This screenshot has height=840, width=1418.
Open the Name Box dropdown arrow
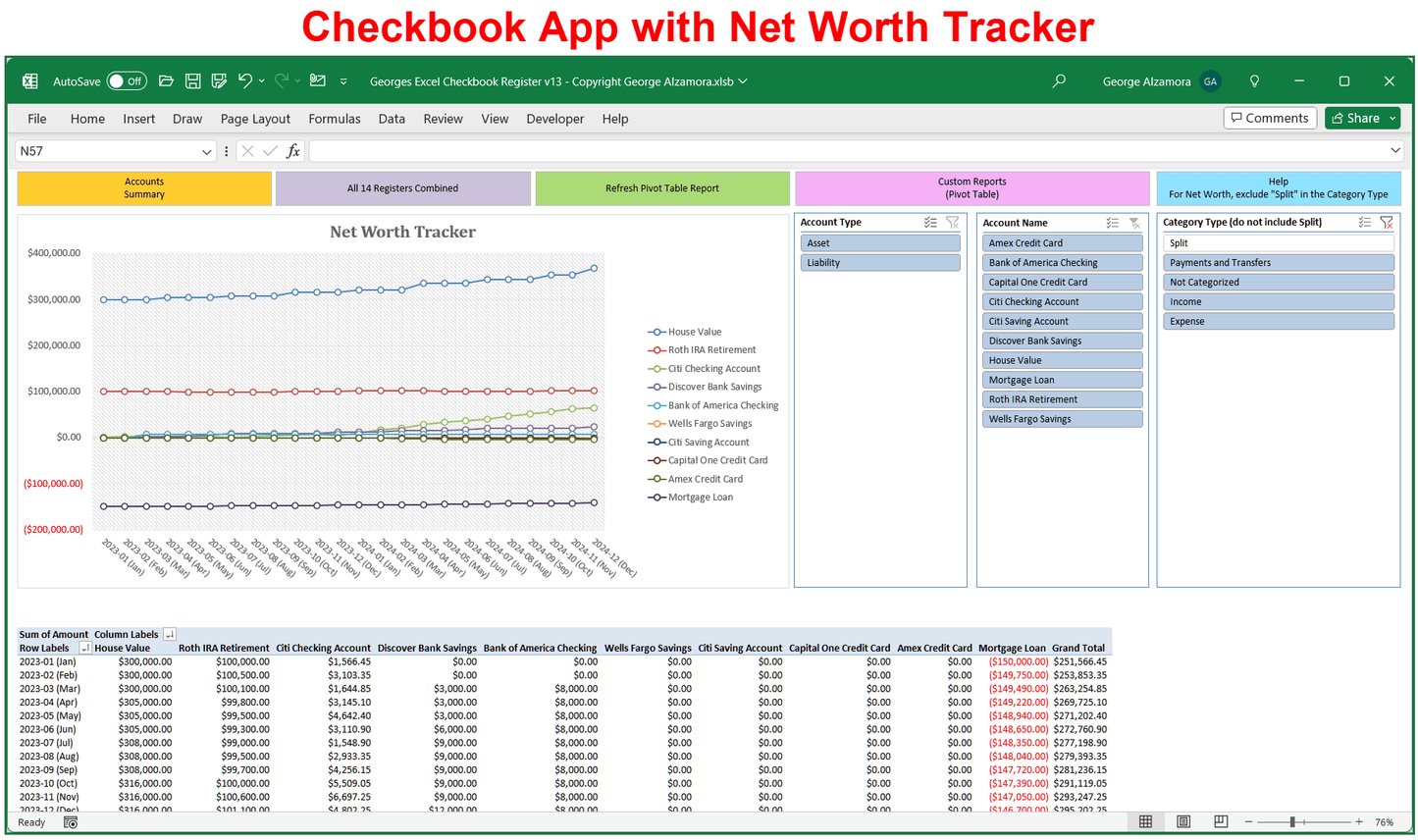[x=206, y=152]
